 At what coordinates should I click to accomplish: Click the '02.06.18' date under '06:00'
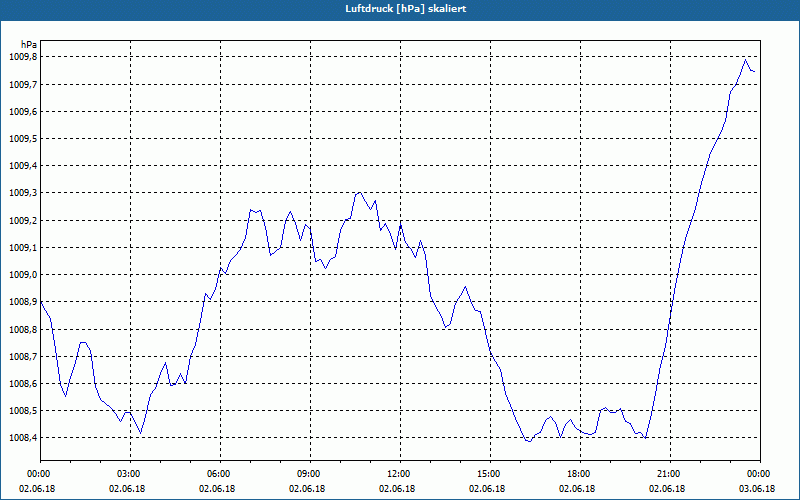coord(217,488)
